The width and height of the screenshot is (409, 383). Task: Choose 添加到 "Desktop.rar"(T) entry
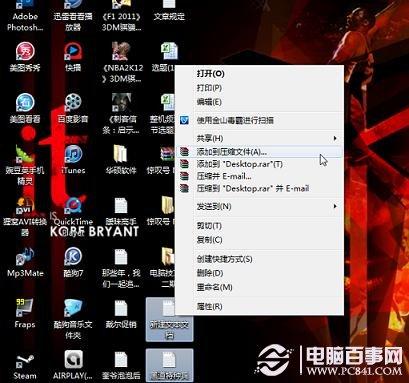coord(259,164)
